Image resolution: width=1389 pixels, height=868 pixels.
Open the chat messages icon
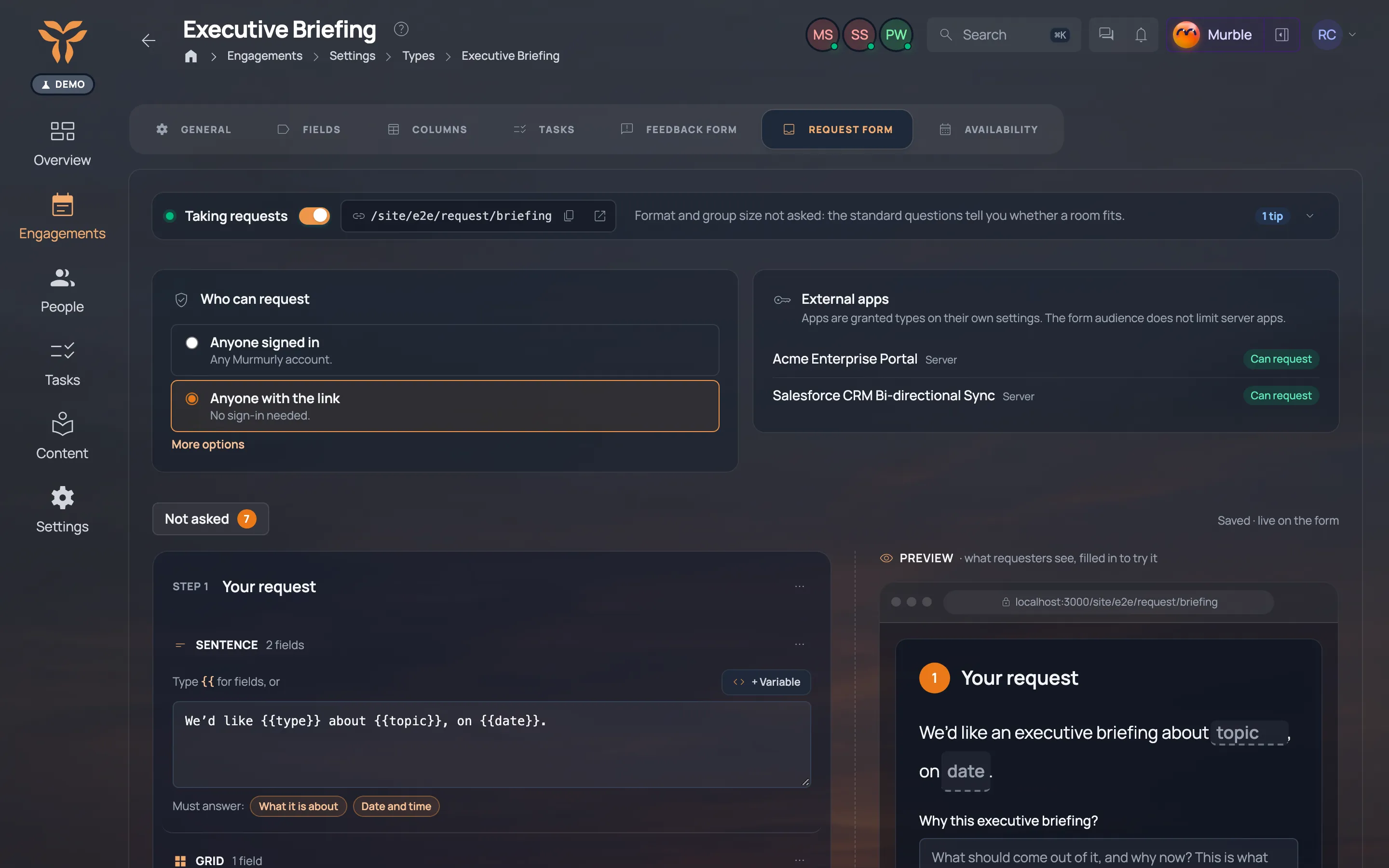pos(1106,34)
